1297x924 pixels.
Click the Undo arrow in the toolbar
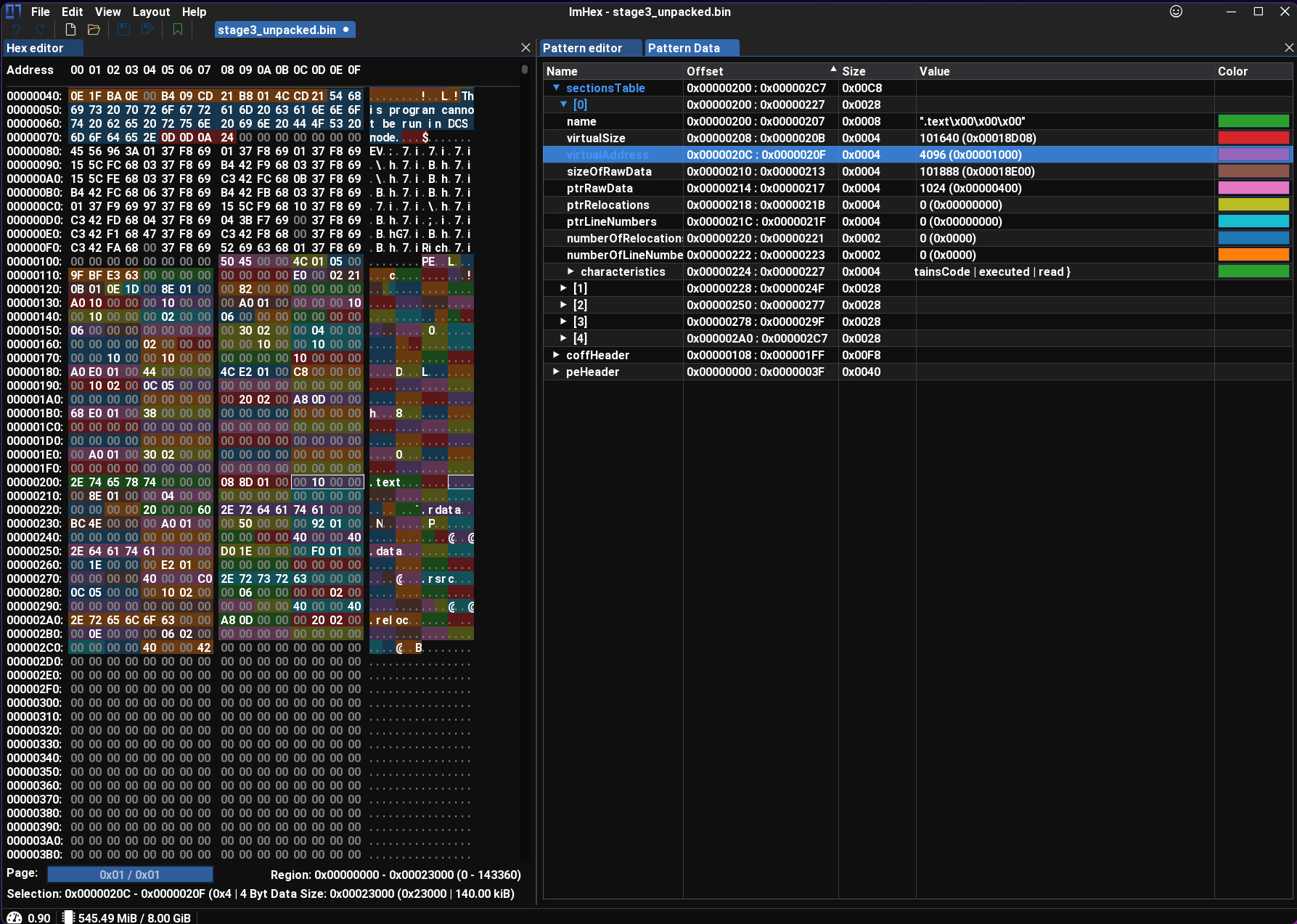coord(17,30)
